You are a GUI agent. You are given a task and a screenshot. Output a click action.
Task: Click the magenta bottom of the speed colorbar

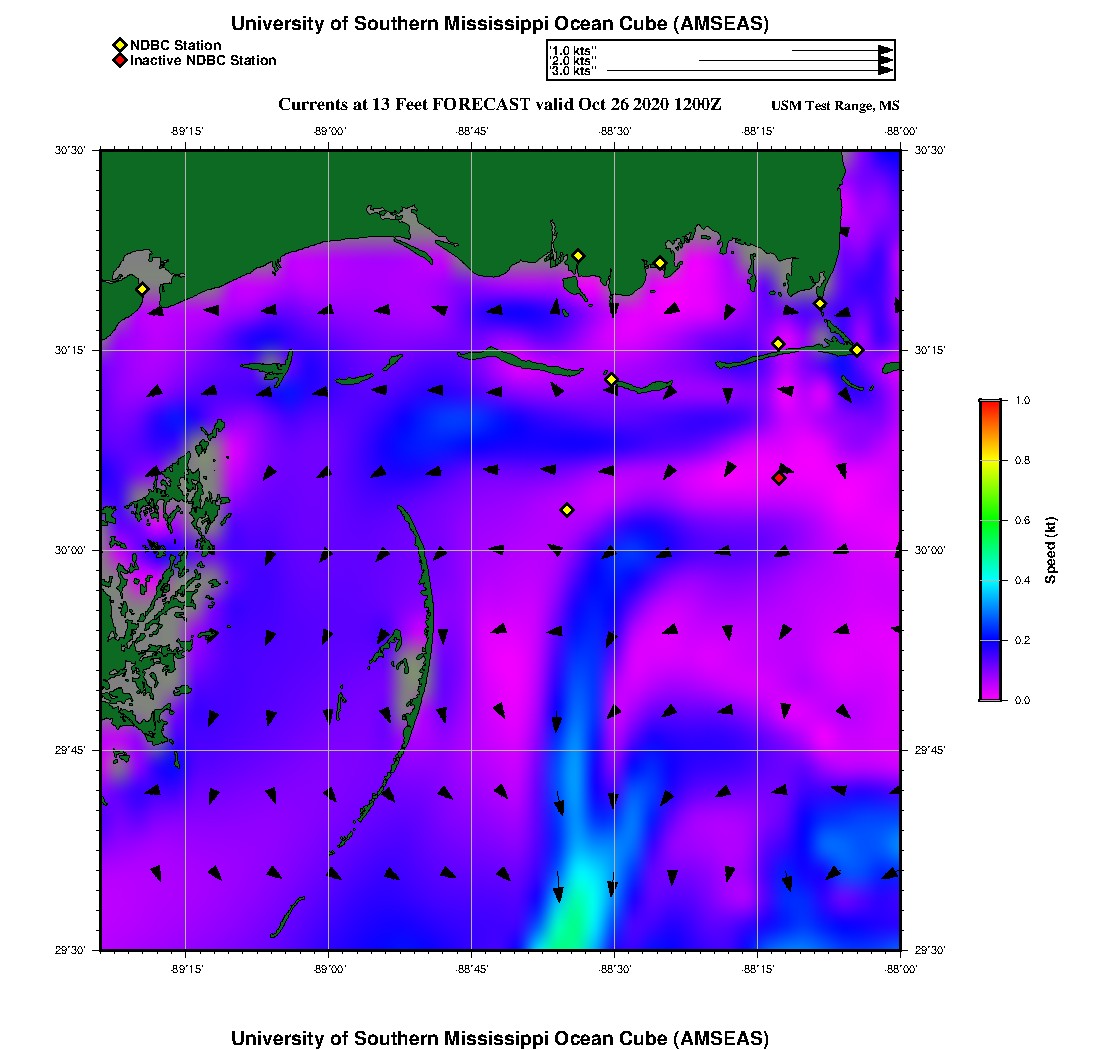coord(990,693)
